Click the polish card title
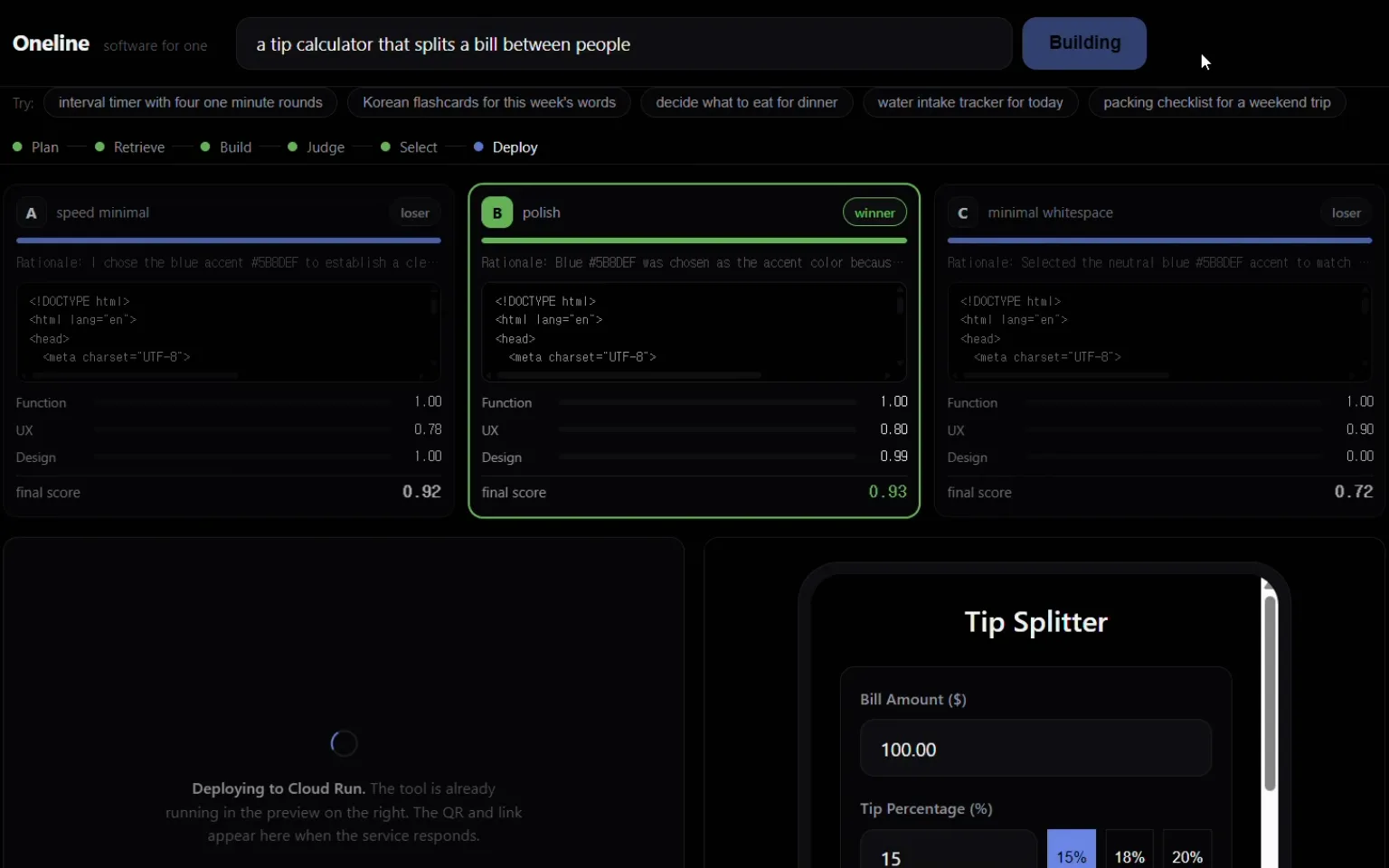This screenshot has height=868, width=1389. [542, 212]
